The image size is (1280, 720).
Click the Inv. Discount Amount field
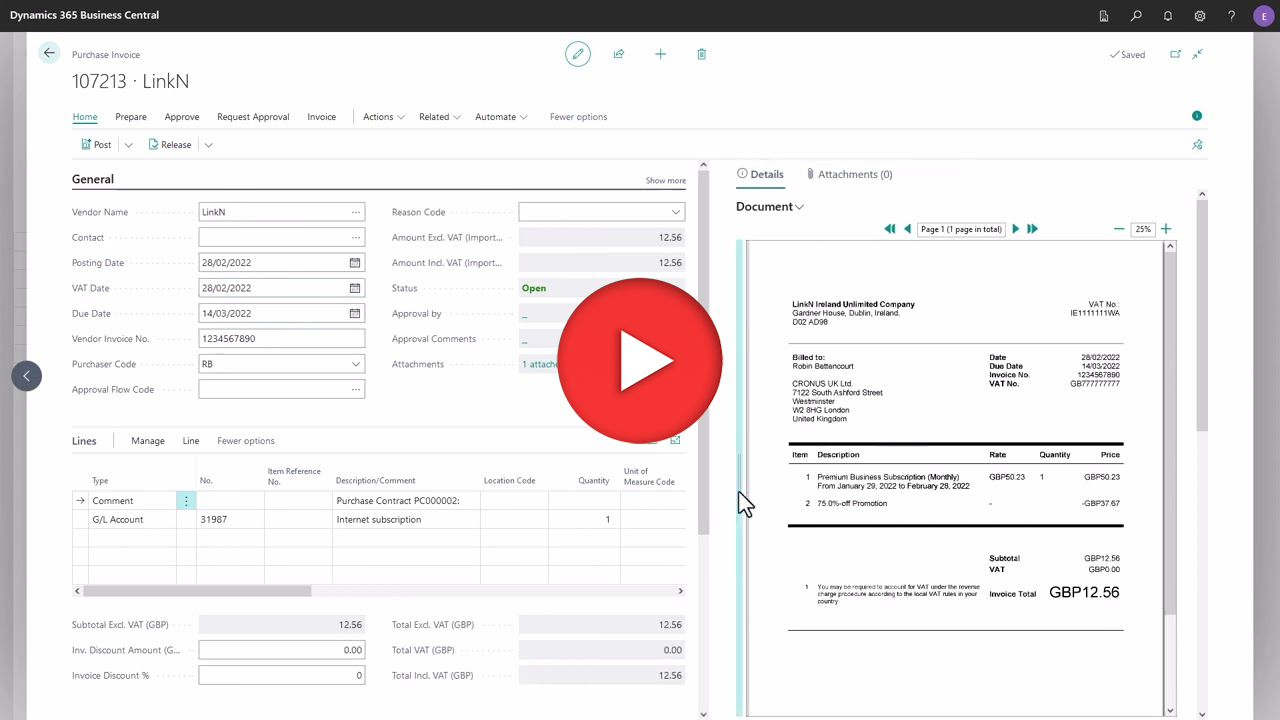click(282, 650)
